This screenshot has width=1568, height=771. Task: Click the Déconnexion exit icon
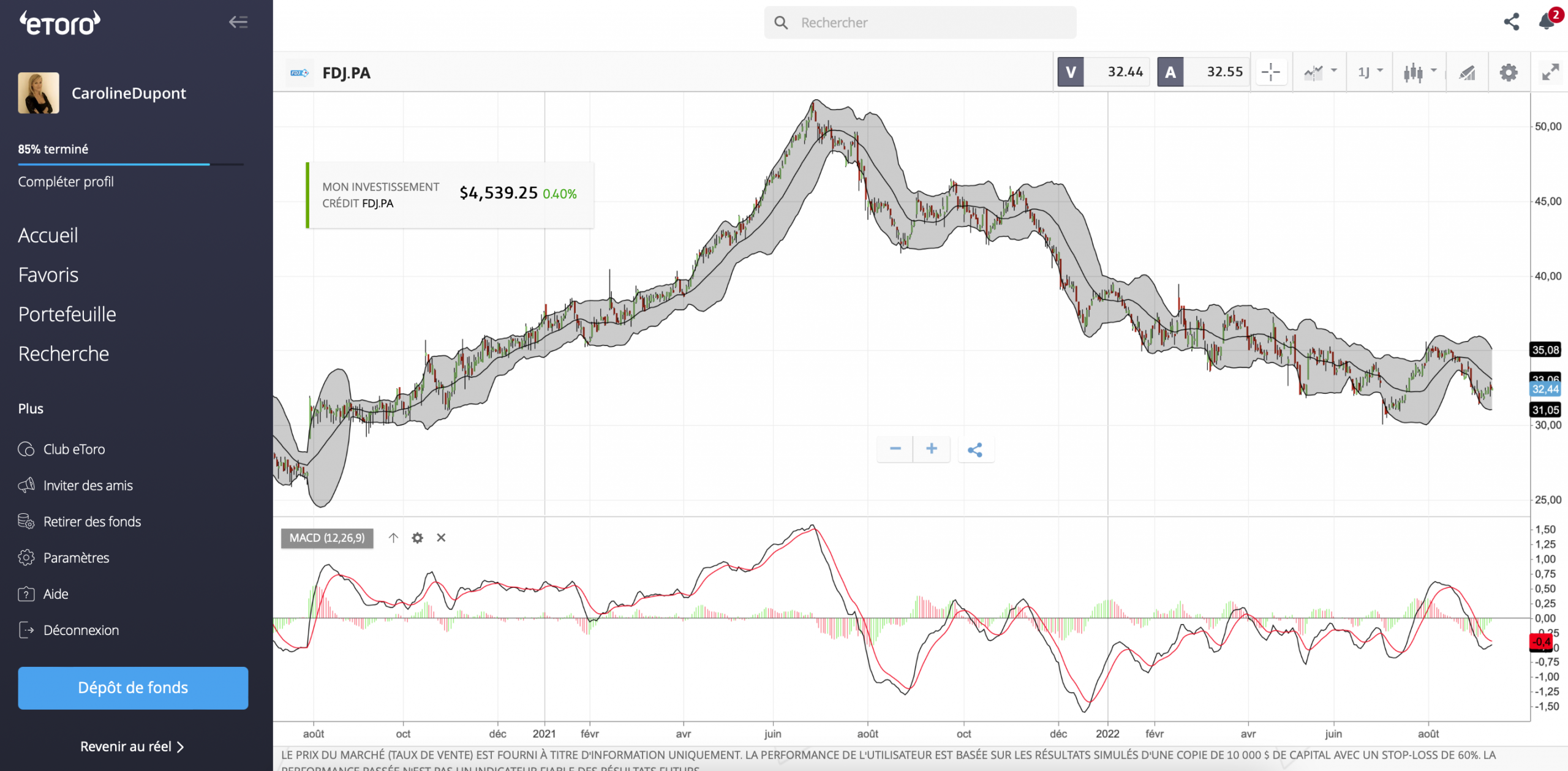pyautogui.click(x=26, y=630)
